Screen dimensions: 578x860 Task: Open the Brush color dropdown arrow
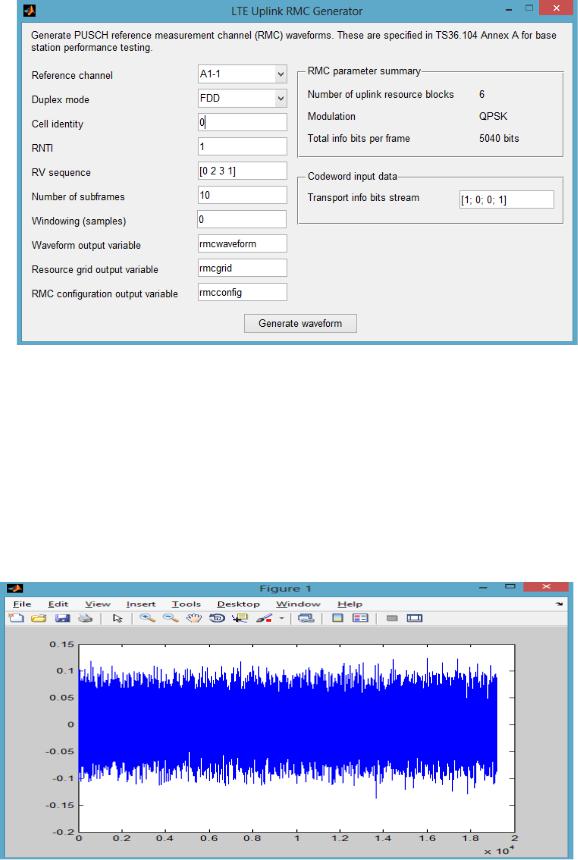[x=282, y=618]
